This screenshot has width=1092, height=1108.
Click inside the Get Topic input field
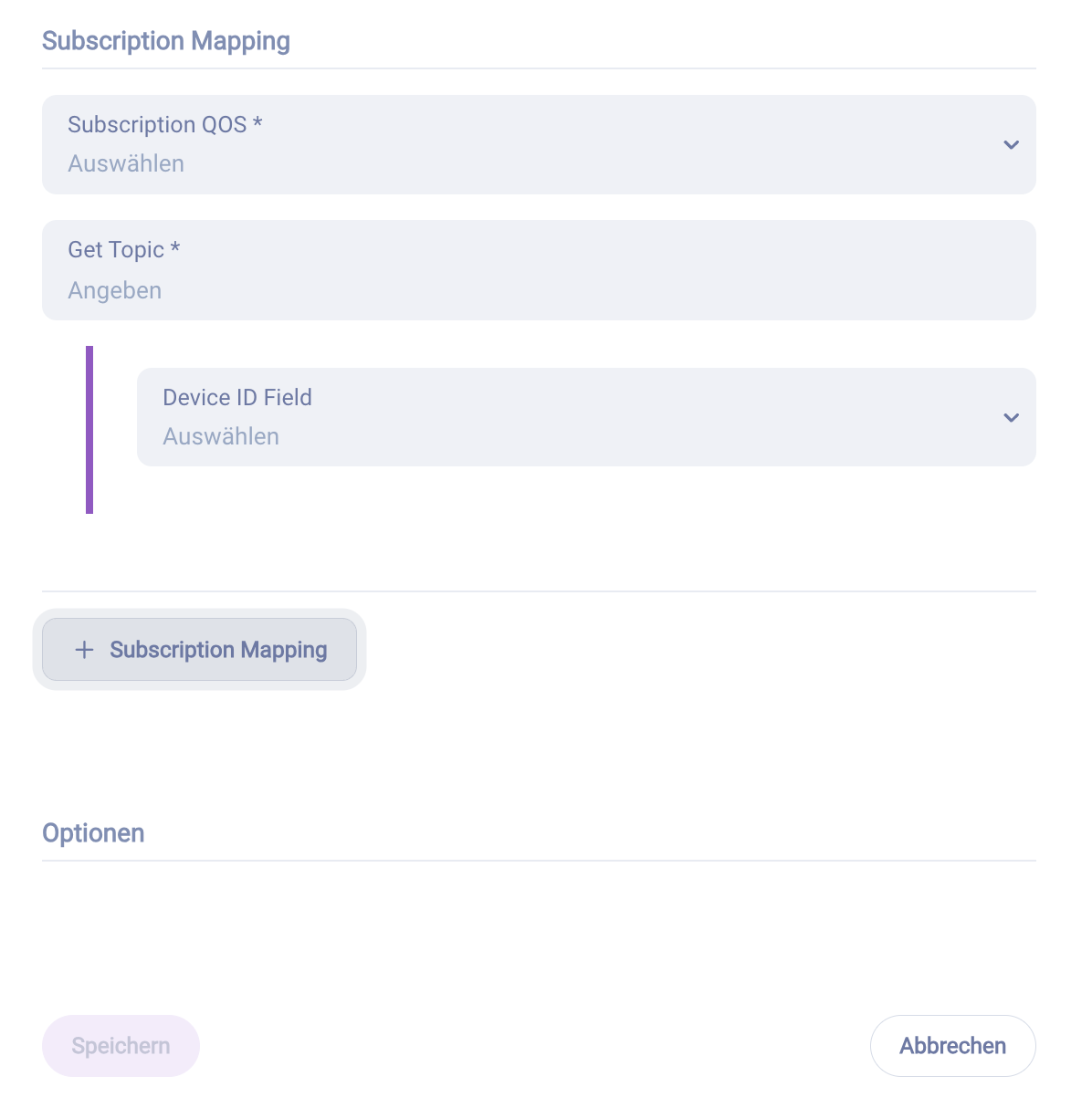[539, 270]
